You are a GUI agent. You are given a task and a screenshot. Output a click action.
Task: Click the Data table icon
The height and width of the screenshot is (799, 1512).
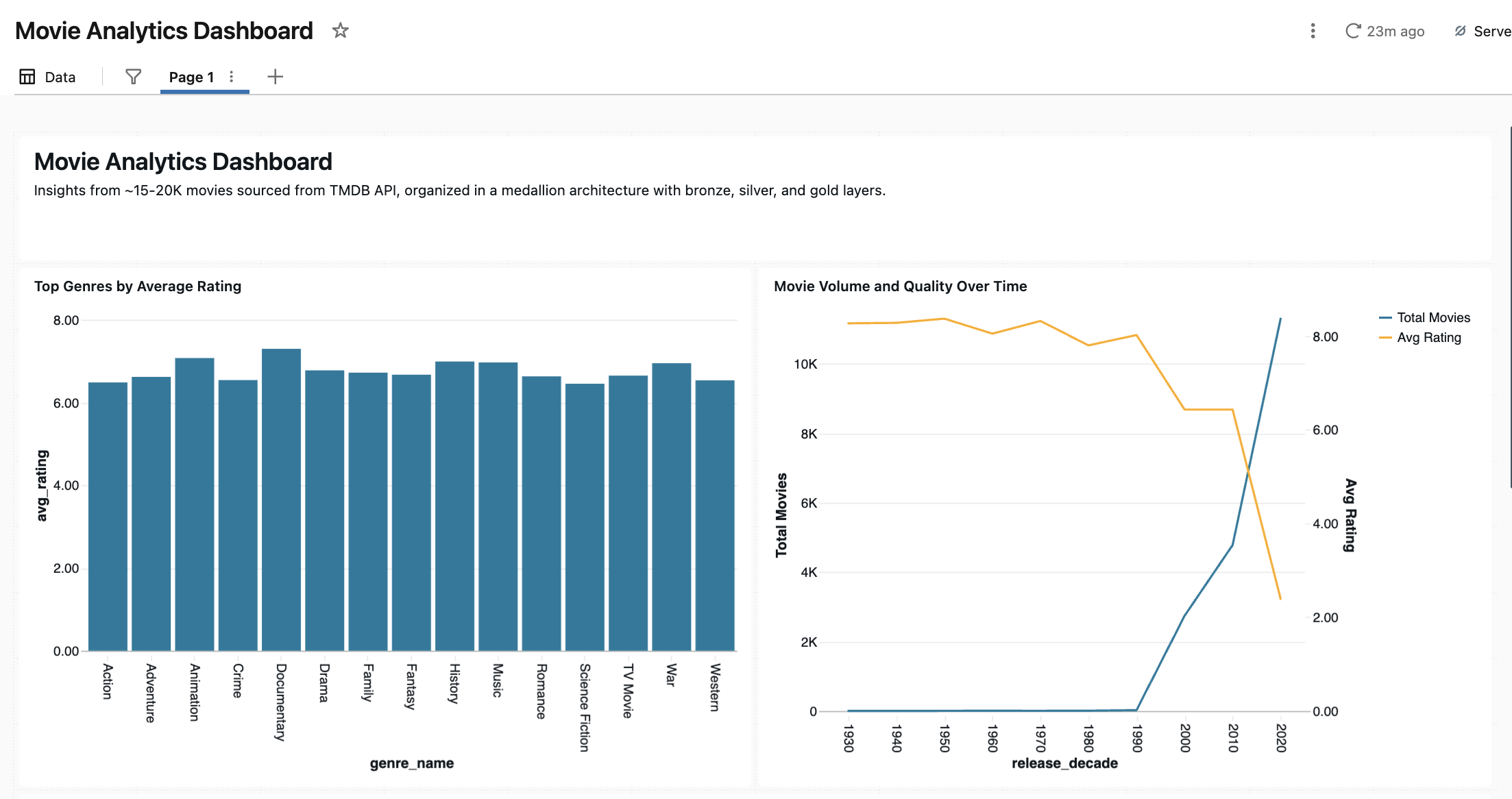pos(27,77)
